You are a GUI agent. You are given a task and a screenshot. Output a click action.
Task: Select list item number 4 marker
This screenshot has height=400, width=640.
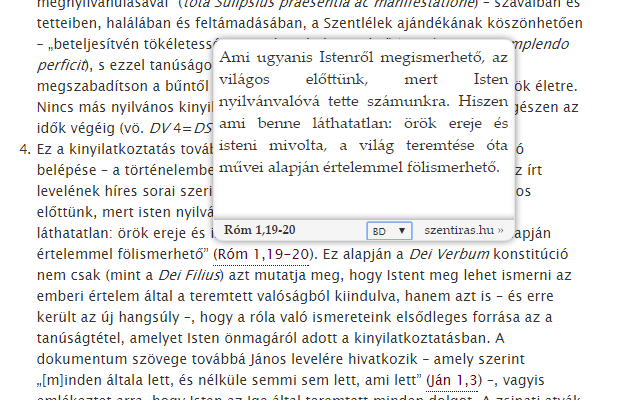[x=25, y=149]
